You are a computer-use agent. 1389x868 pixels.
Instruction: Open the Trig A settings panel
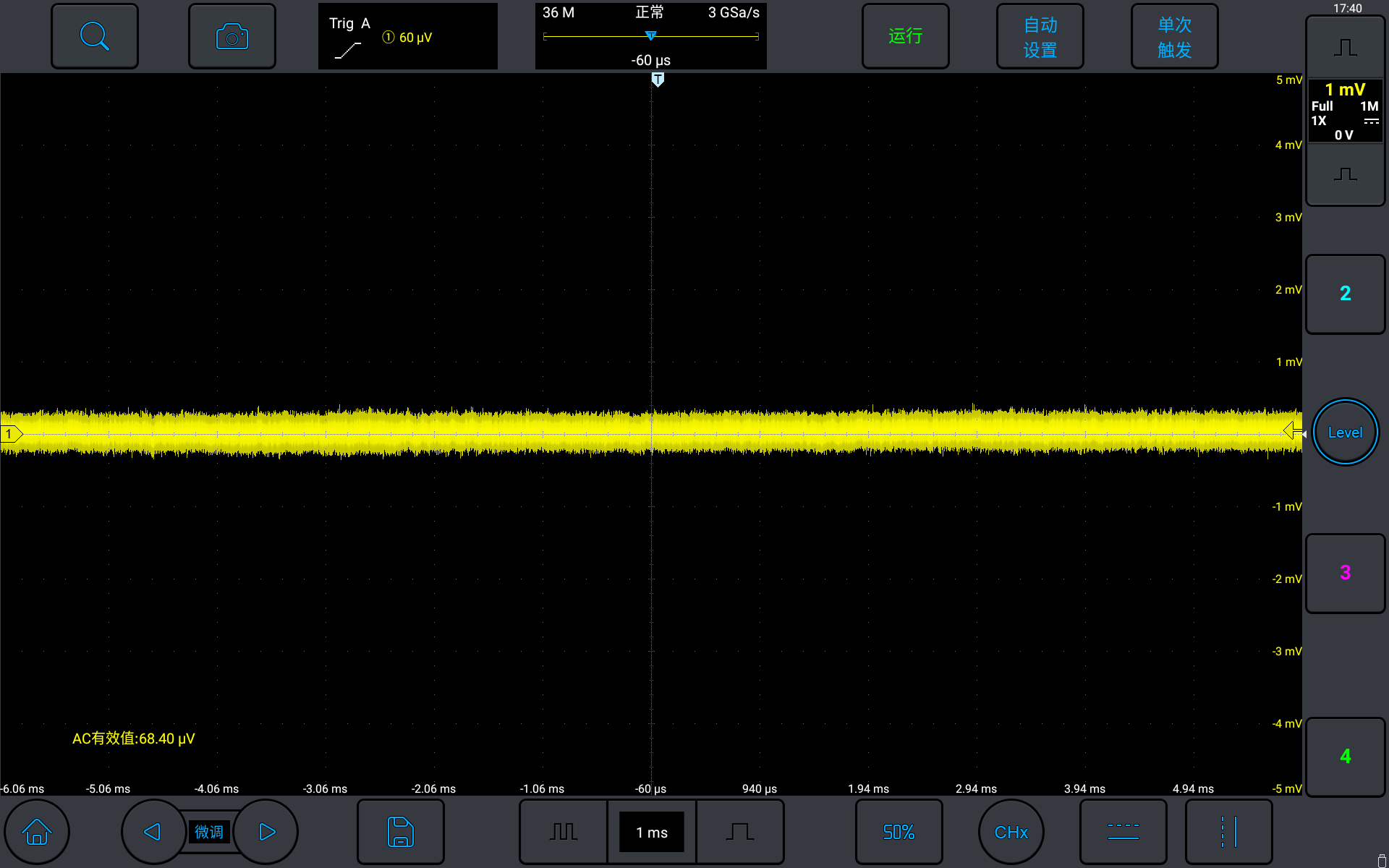pyautogui.click(x=407, y=36)
